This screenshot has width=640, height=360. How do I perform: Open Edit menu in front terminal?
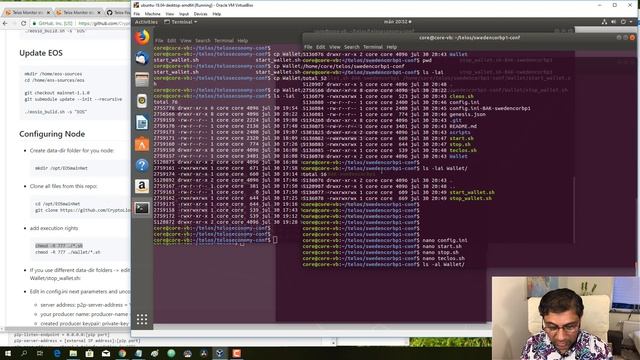pos(321,47)
